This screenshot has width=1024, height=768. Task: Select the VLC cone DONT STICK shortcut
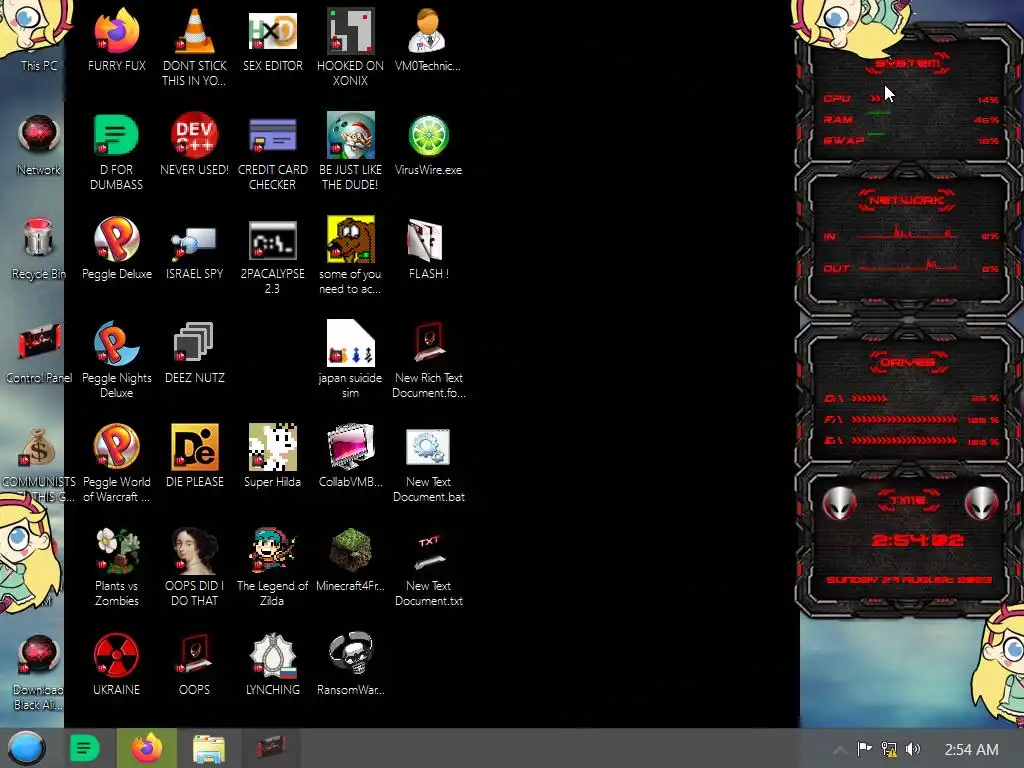point(194,46)
